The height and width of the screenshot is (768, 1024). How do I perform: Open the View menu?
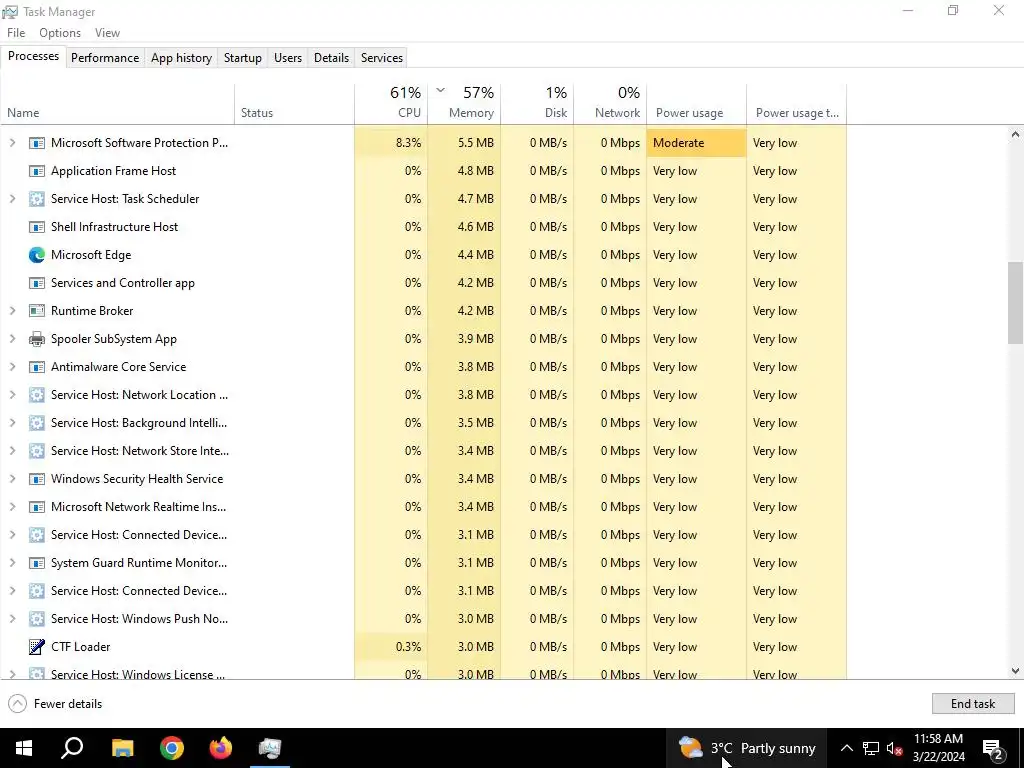pyautogui.click(x=107, y=33)
